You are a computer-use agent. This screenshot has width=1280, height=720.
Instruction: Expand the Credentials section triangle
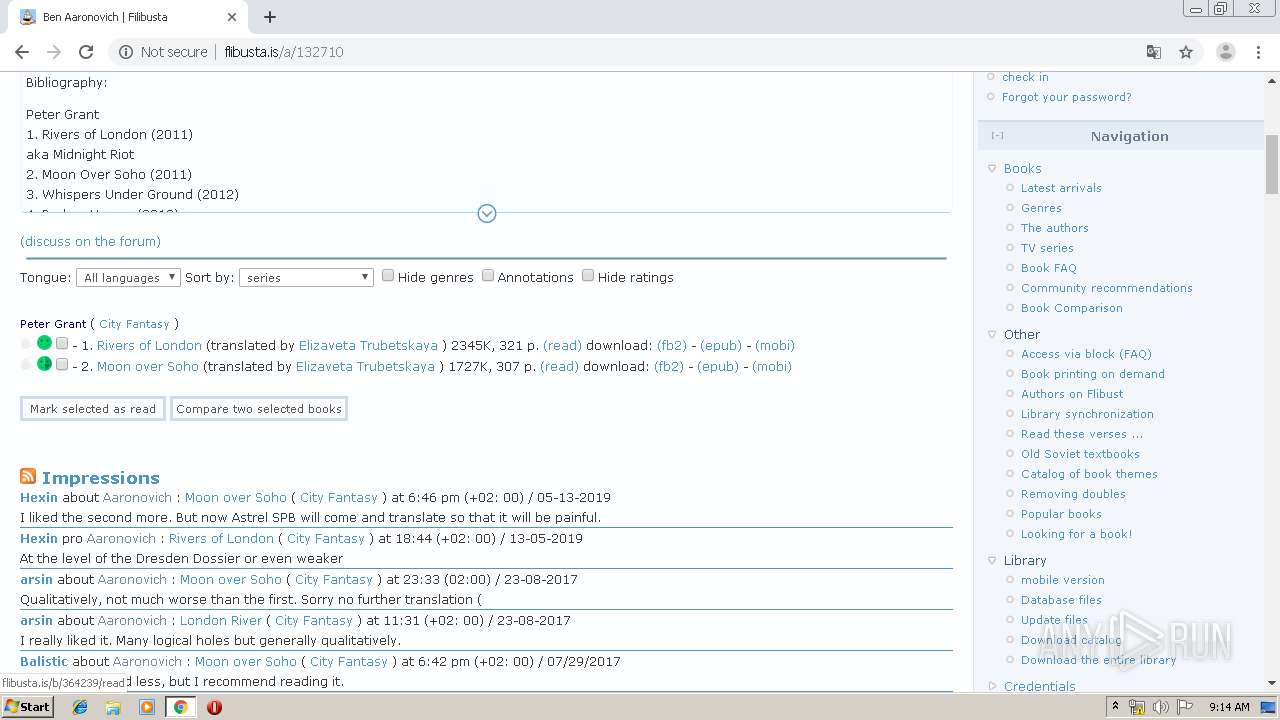[992, 686]
